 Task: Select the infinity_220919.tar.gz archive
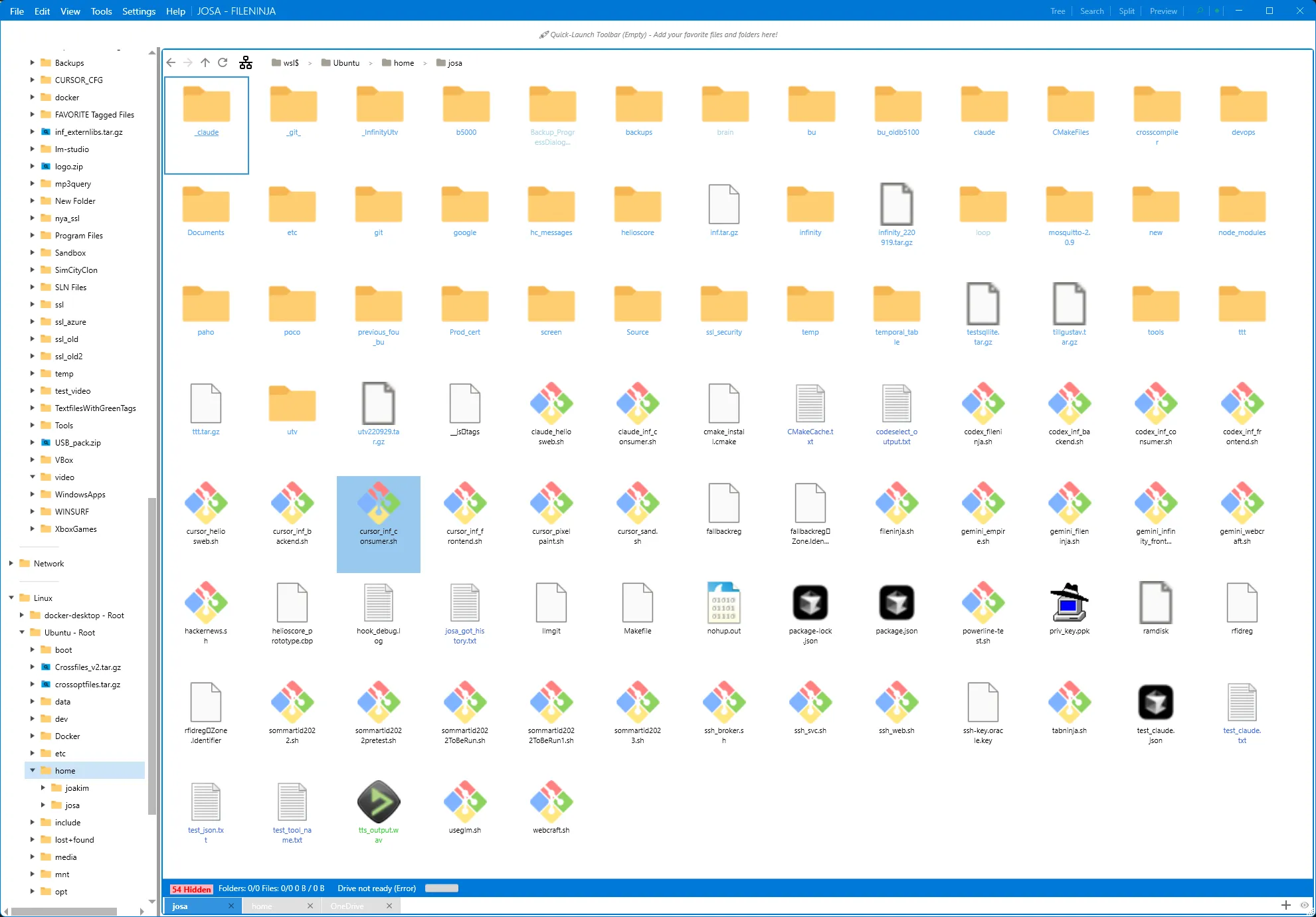pyautogui.click(x=896, y=214)
